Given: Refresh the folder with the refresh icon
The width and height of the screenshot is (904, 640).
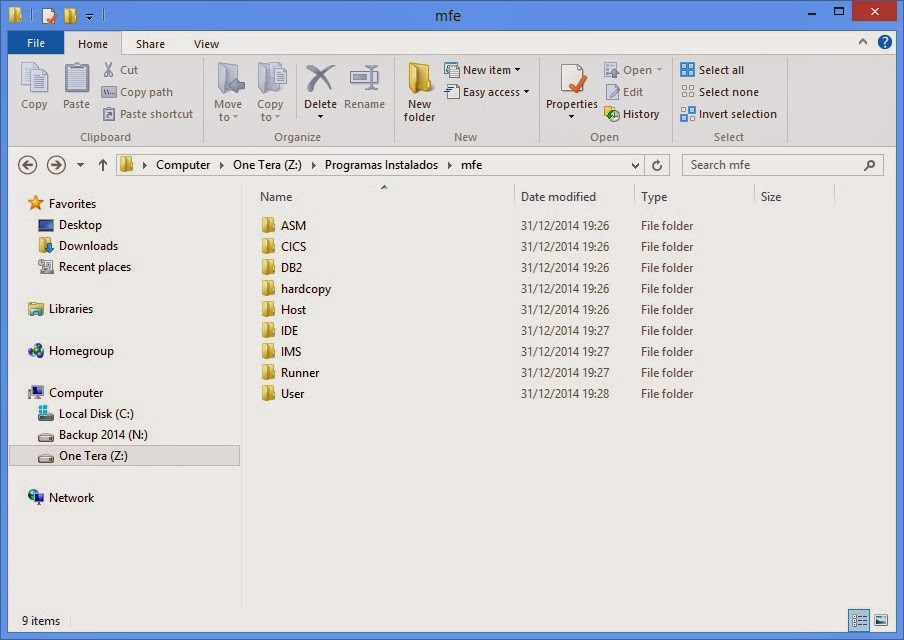Looking at the screenshot, I should coord(658,165).
